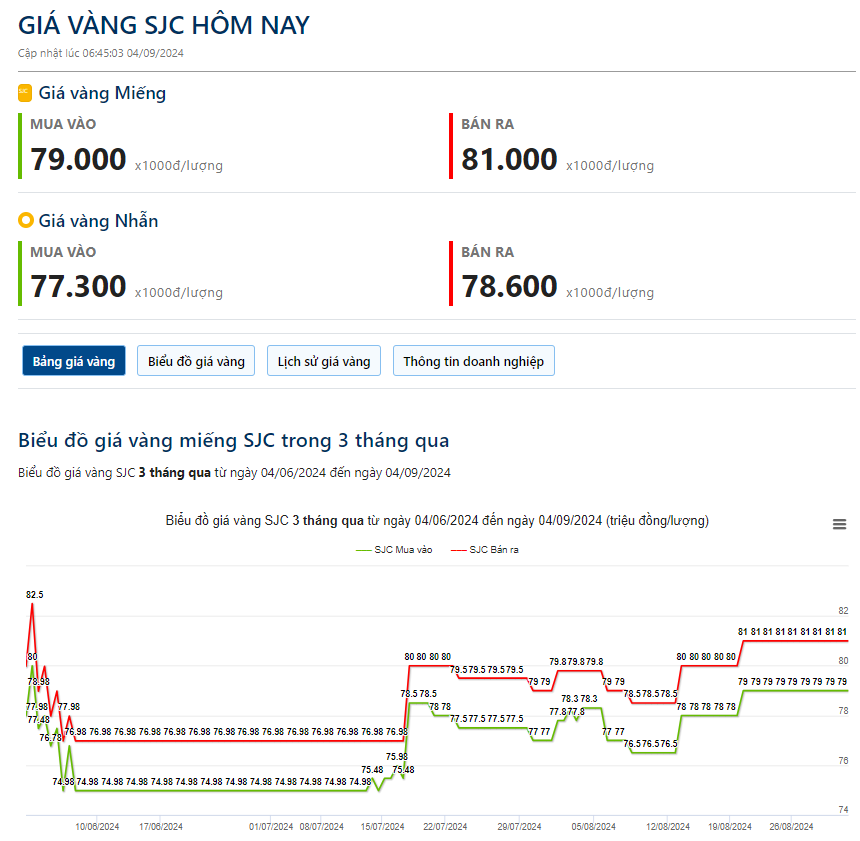Click the Giá vàng Miếng heading

click(102, 93)
